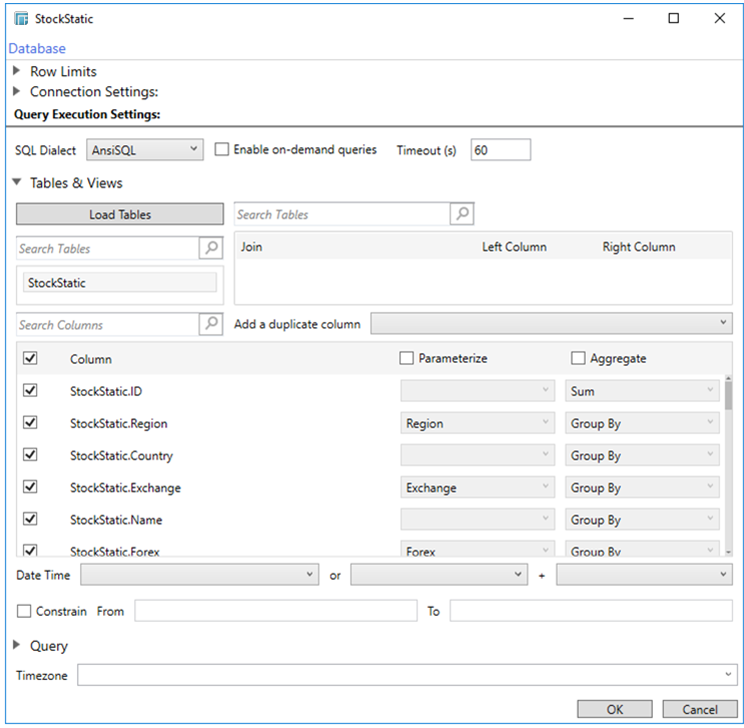Screen dimensions: 744x728
Task: Expand the Row Limits section
Action: click(x=17, y=72)
